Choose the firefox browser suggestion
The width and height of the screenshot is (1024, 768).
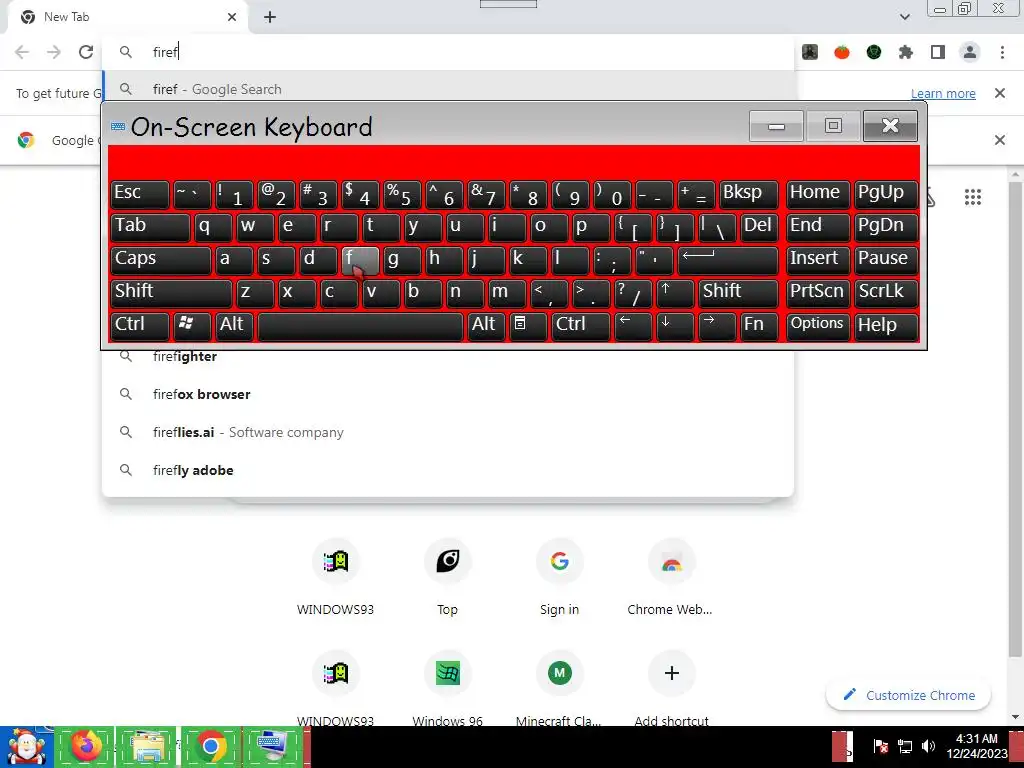448,394
